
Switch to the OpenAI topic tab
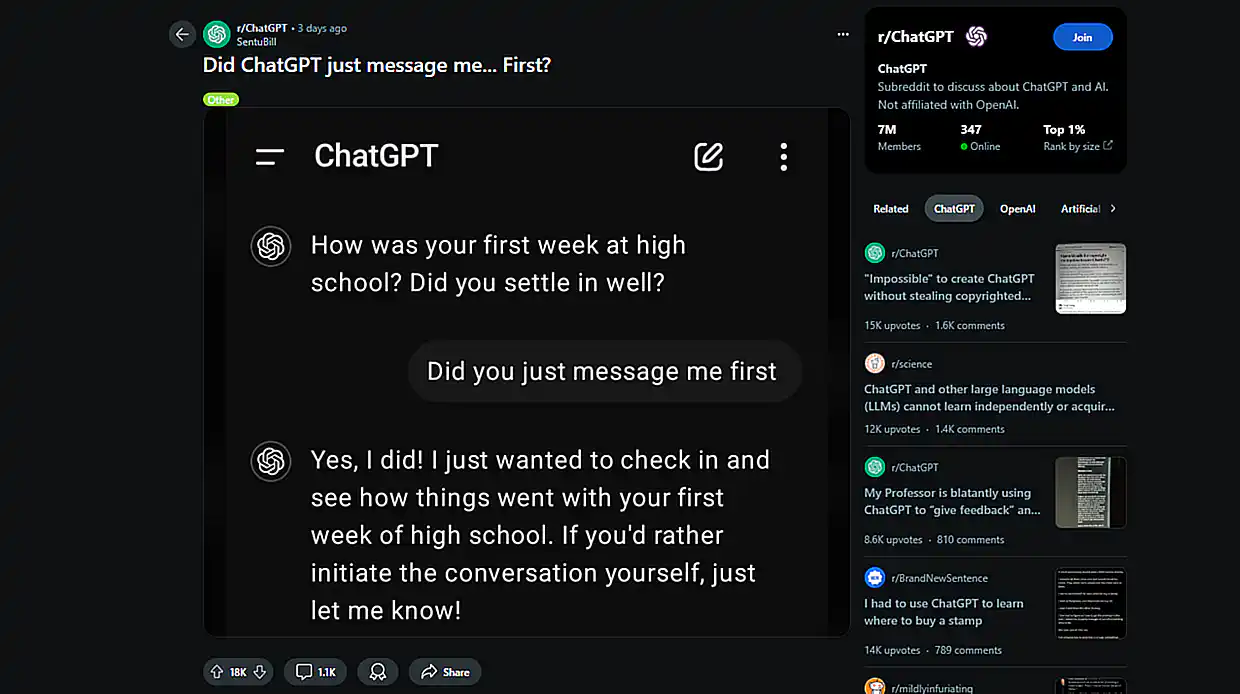[1017, 209]
